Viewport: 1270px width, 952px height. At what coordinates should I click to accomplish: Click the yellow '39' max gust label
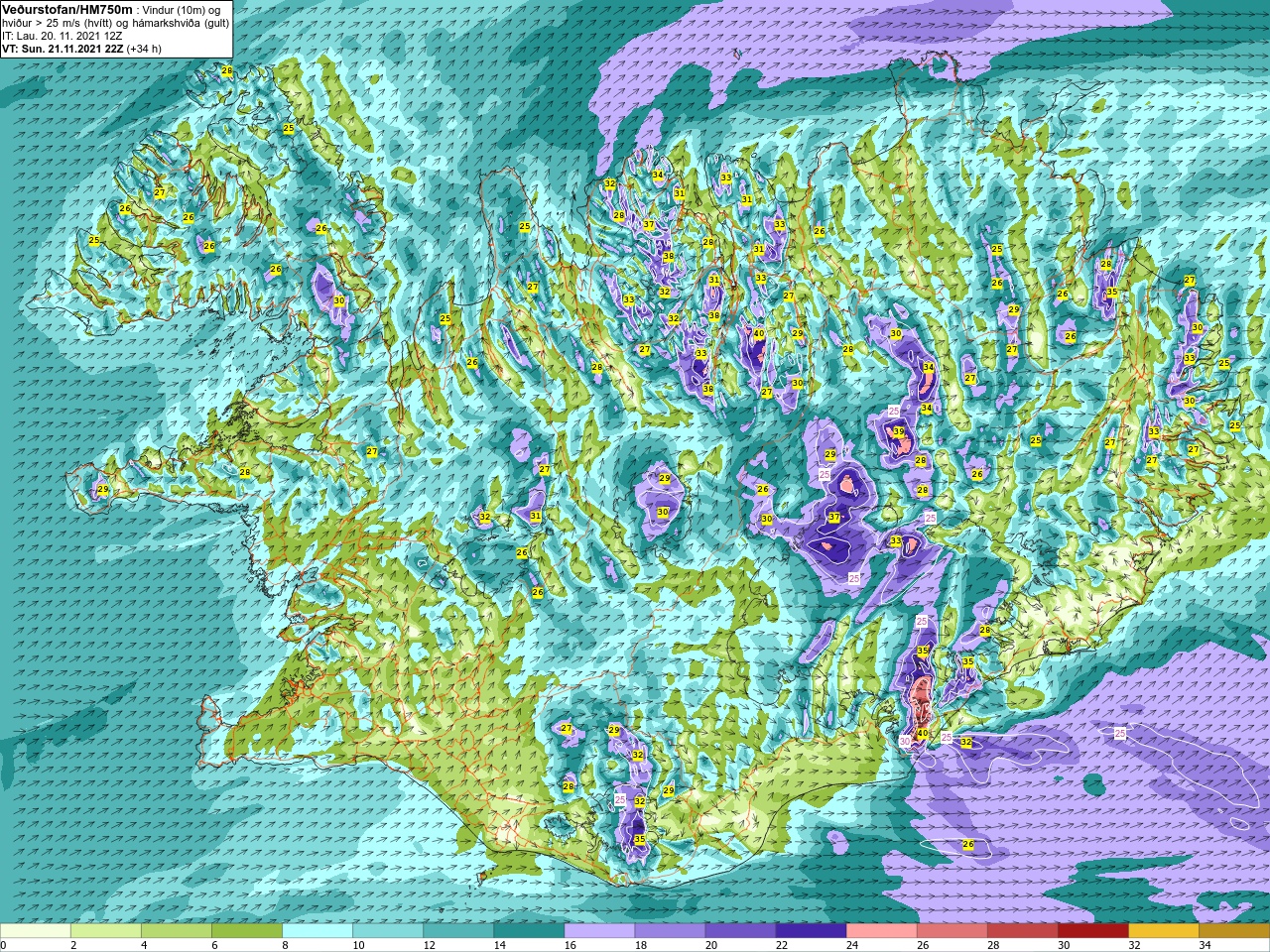click(x=898, y=432)
